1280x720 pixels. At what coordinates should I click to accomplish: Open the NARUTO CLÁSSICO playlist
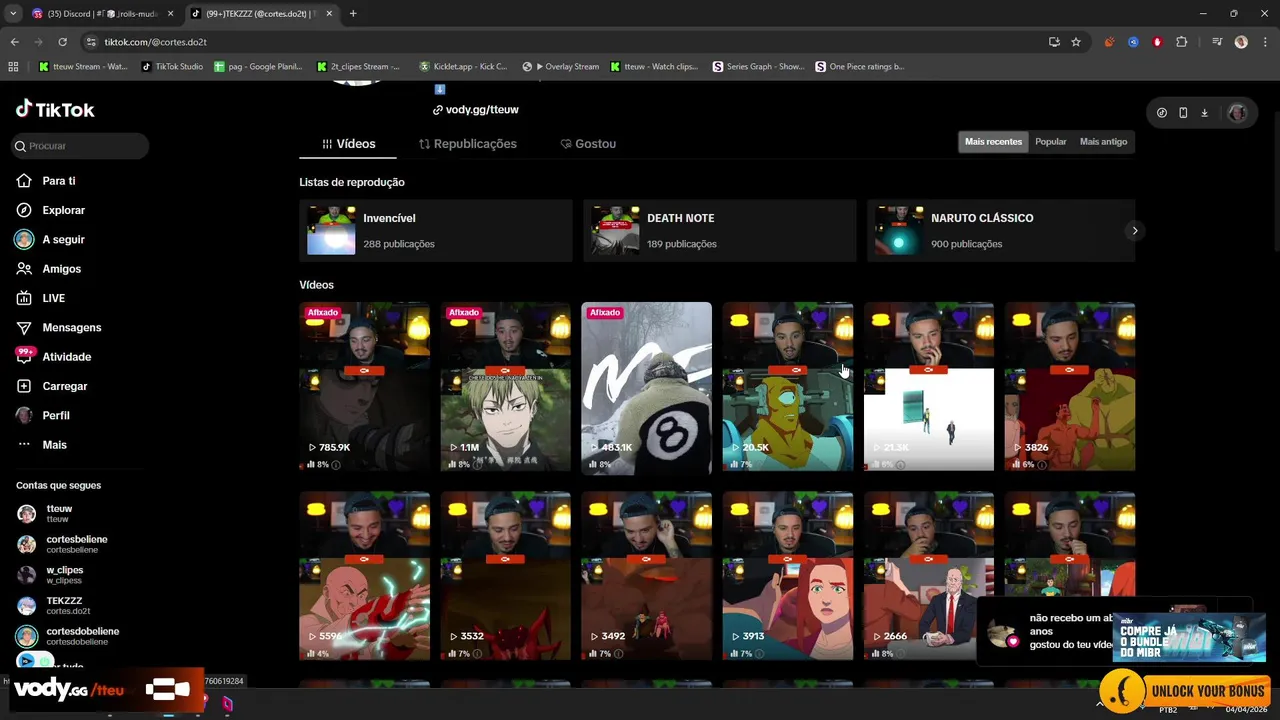tap(1001, 231)
